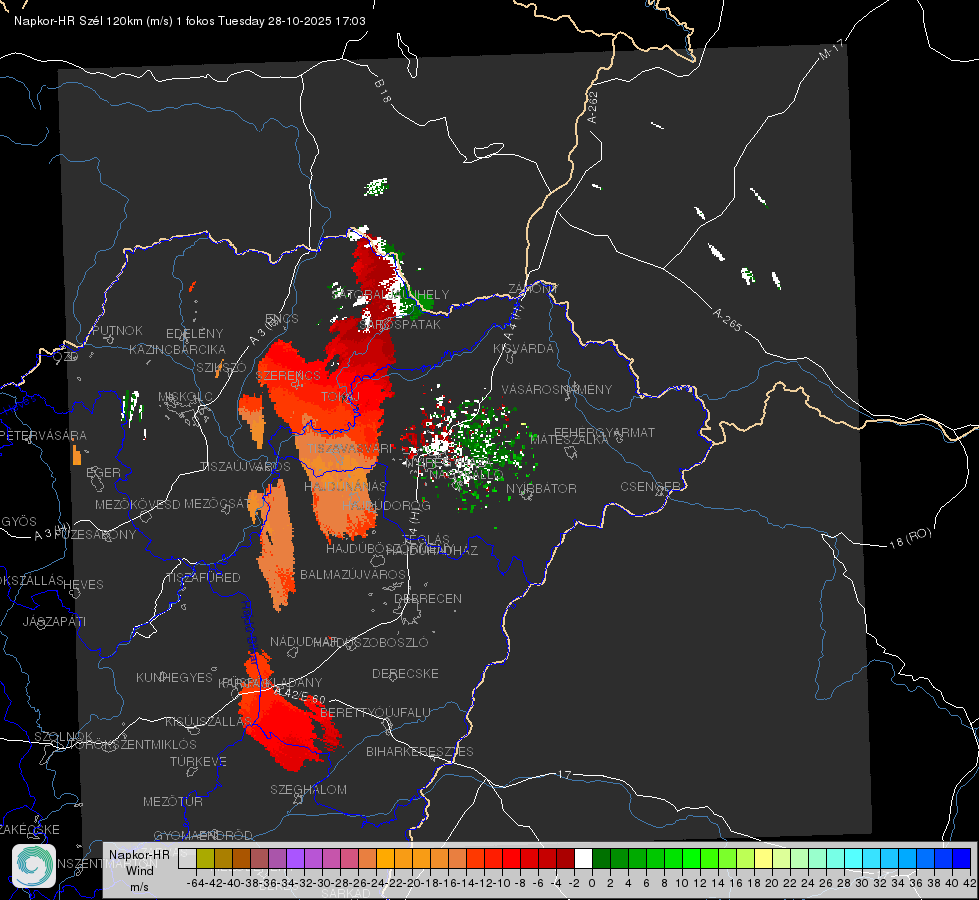Screen dimensions: 979x900
Task: Click the TISZAFURED label
Action: (x=203, y=577)
